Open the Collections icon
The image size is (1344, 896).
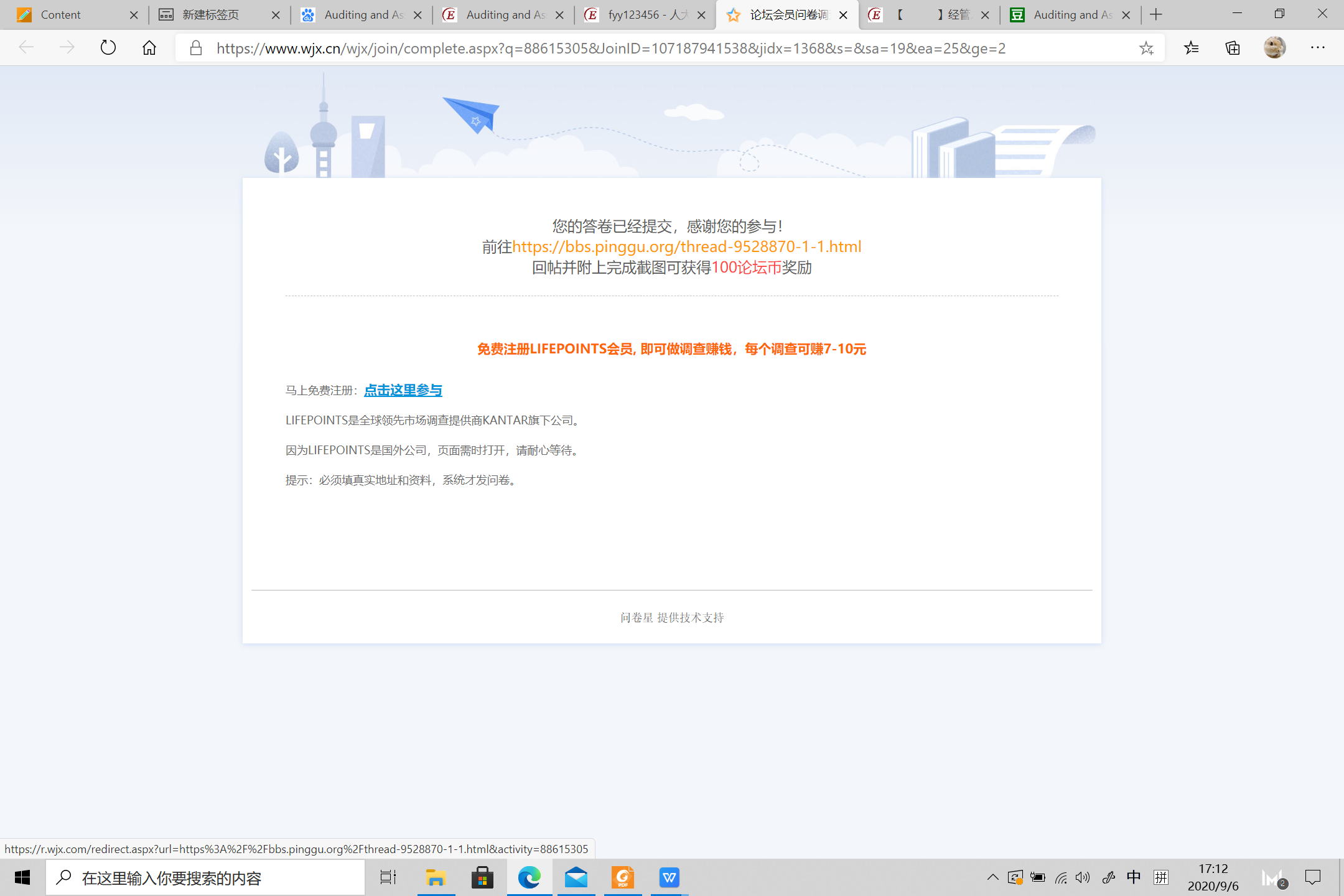[x=1233, y=48]
